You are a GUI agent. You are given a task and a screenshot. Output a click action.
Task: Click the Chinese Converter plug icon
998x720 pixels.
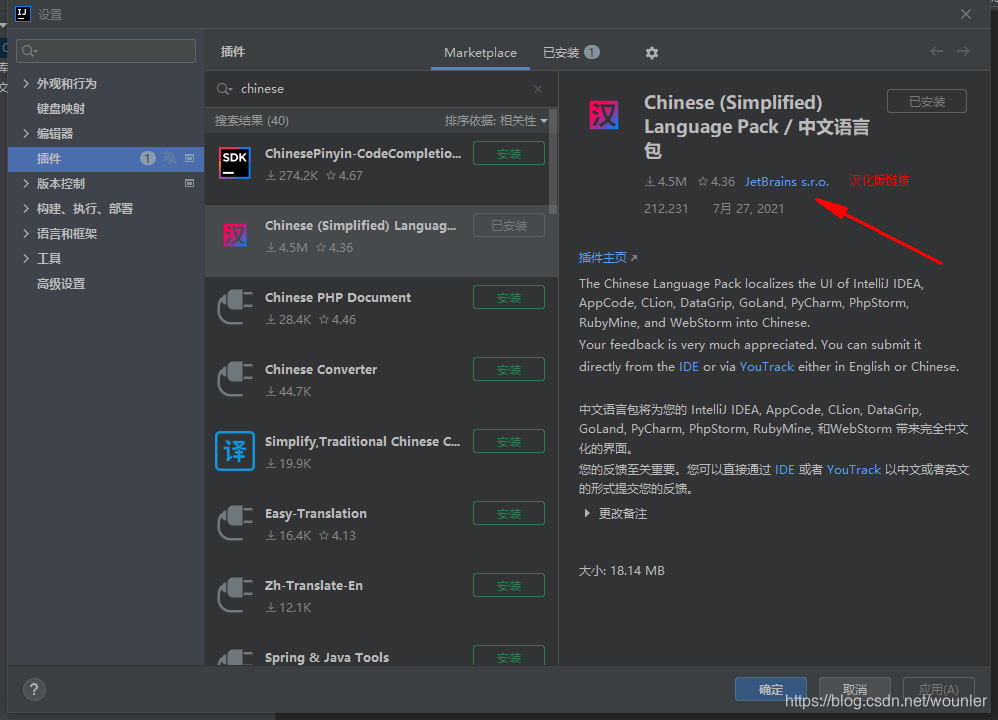pyautogui.click(x=235, y=379)
